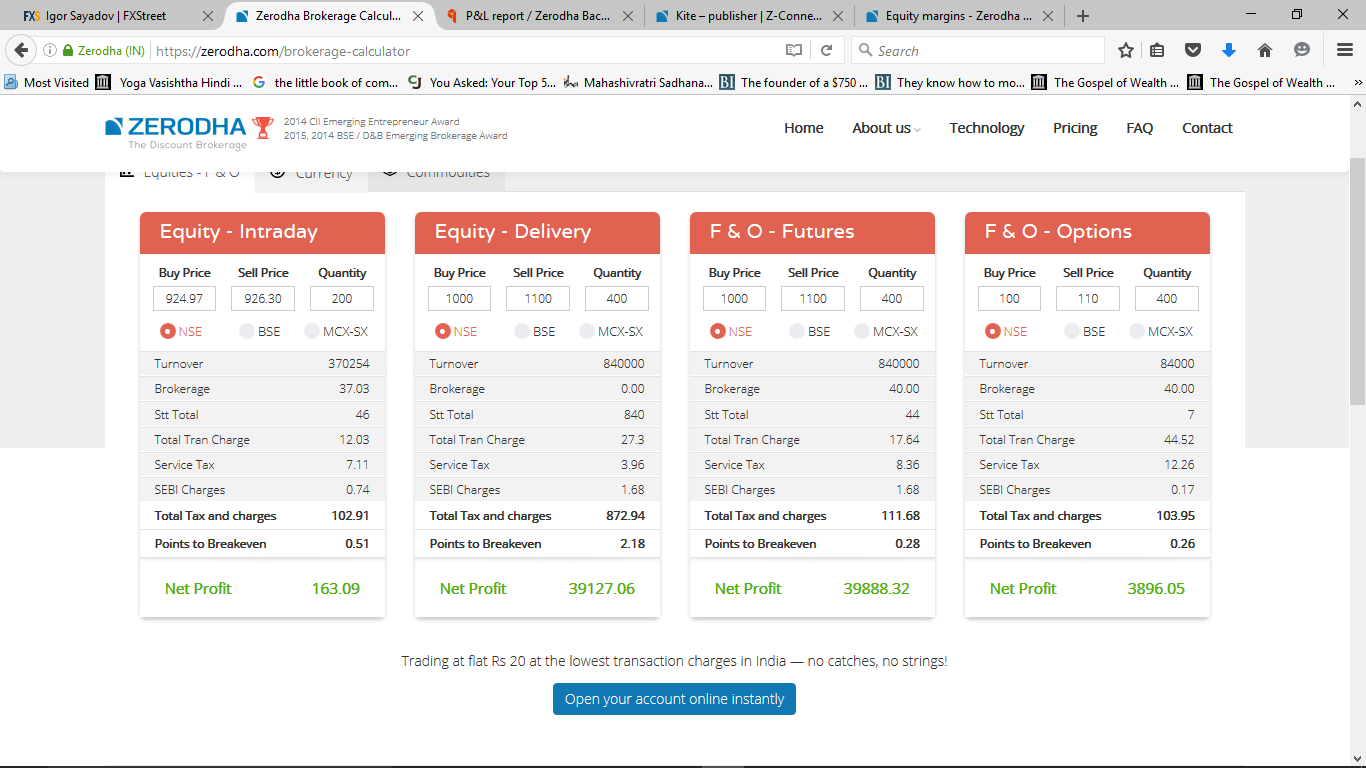
Task: Select MCX-SX for Equity Delivery
Action: click(x=587, y=331)
